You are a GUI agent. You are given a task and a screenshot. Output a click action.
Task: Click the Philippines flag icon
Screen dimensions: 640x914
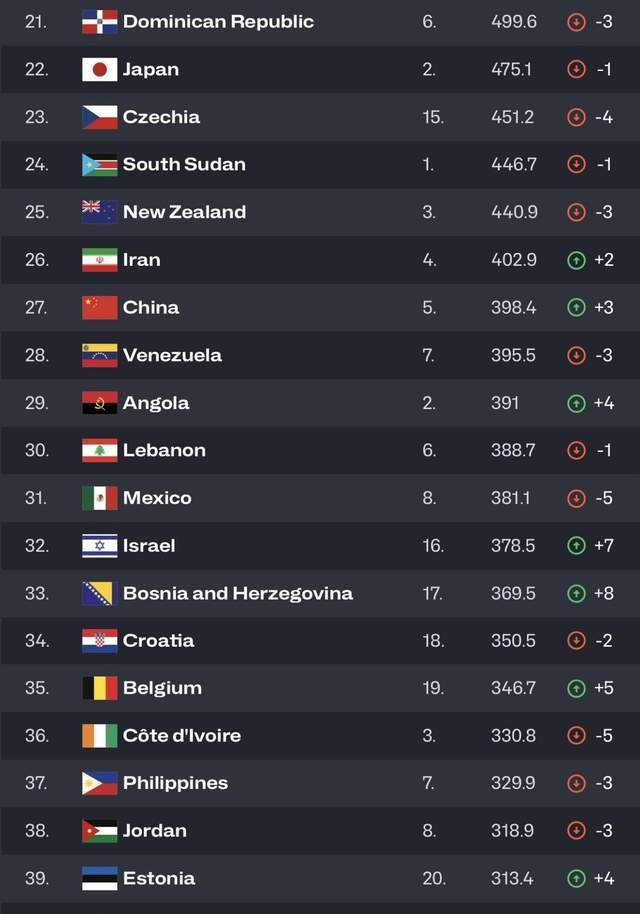click(x=100, y=783)
